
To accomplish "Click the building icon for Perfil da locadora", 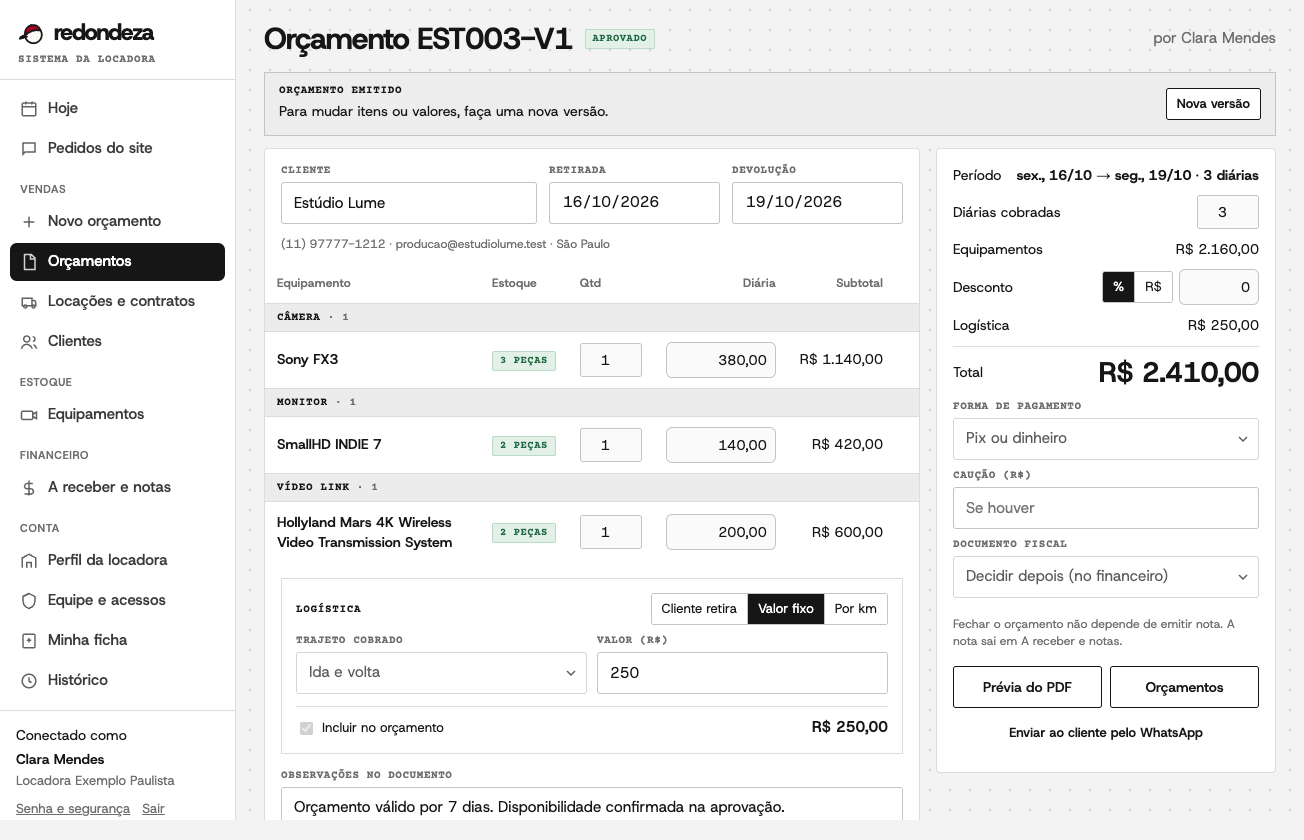I will [x=29, y=560].
